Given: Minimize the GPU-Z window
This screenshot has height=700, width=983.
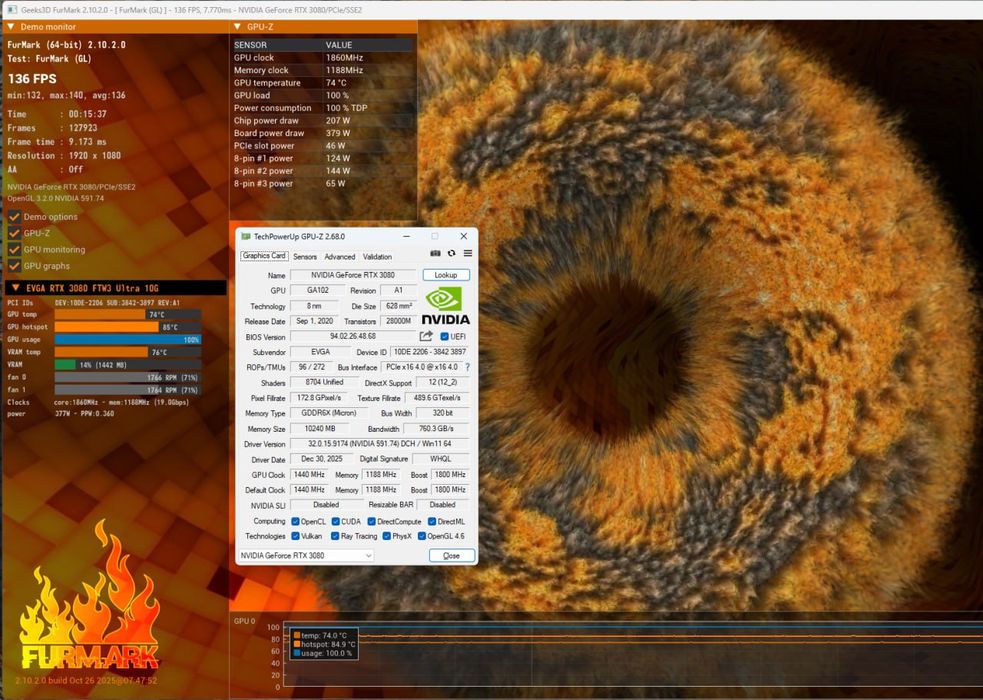Looking at the screenshot, I should [x=406, y=236].
